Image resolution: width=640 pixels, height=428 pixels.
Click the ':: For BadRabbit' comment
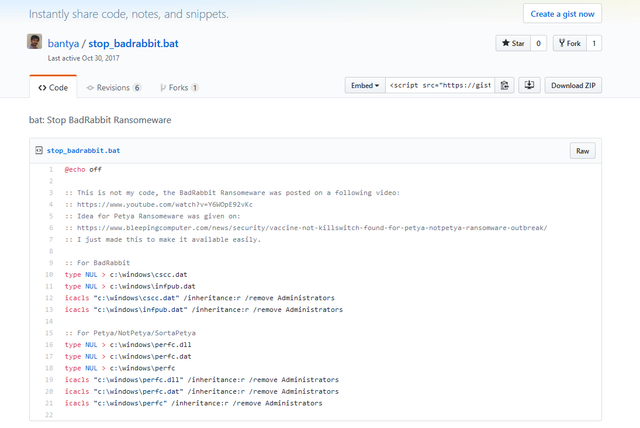(97, 263)
